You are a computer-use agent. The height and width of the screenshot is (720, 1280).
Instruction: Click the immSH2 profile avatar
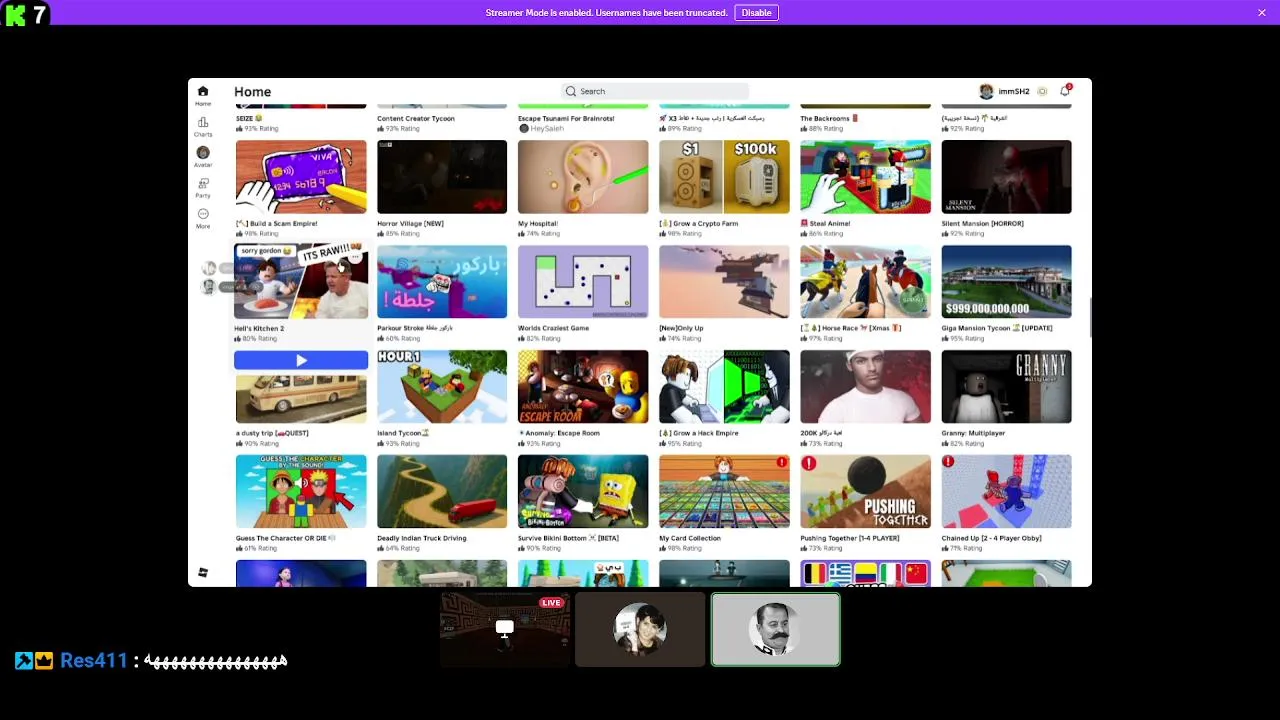(986, 91)
